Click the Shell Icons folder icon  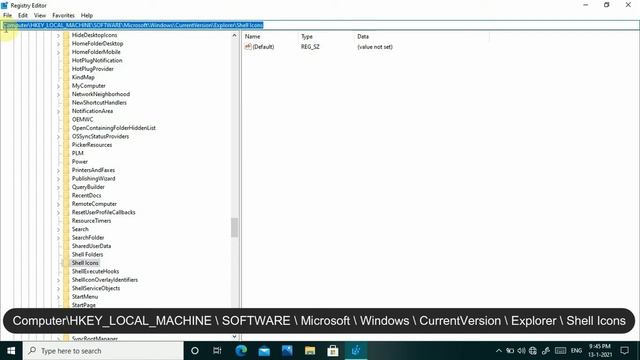pyautogui.click(x=66, y=263)
